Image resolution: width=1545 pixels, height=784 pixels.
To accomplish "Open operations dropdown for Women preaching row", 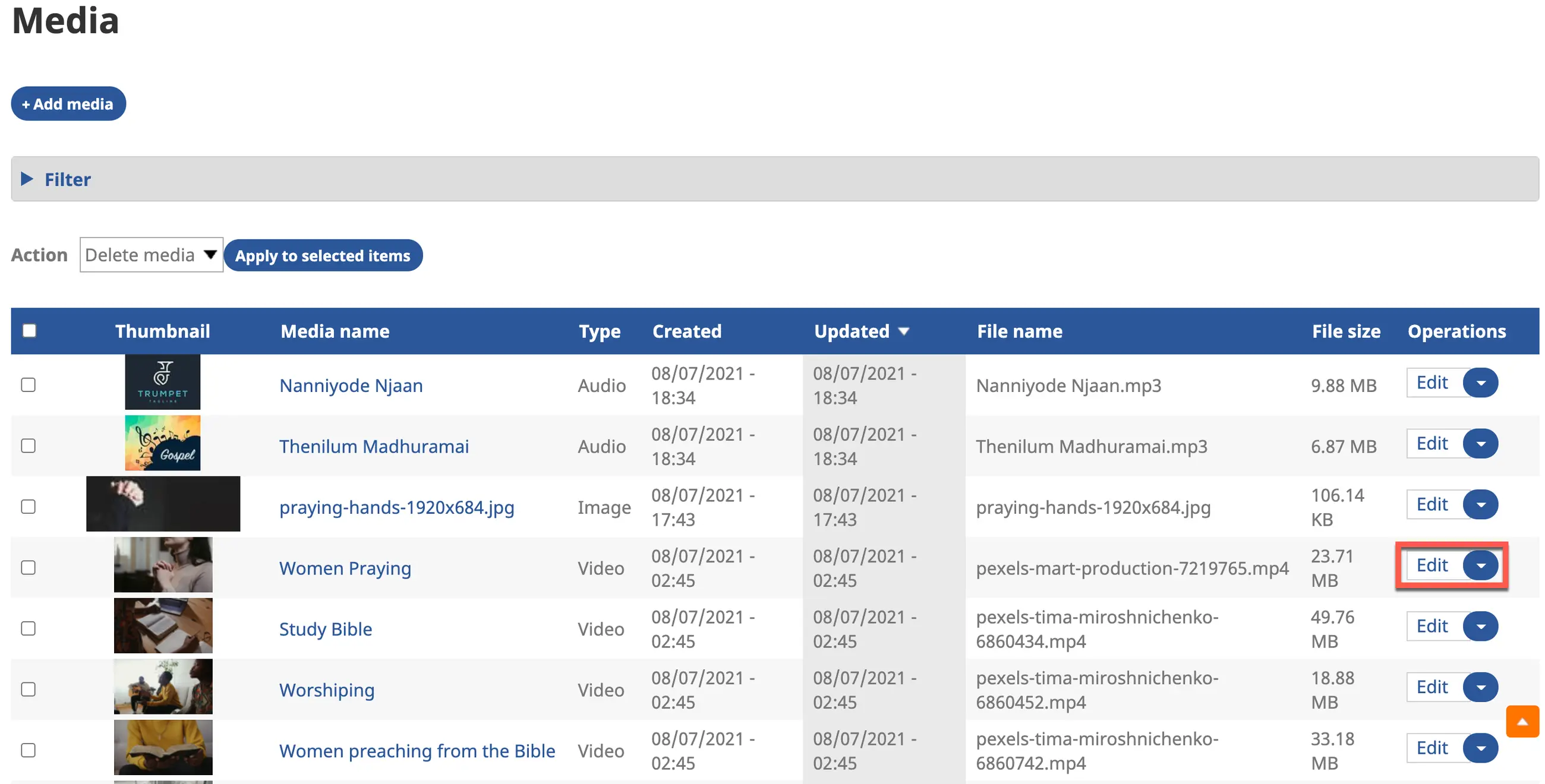I will tap(1480, 748).
